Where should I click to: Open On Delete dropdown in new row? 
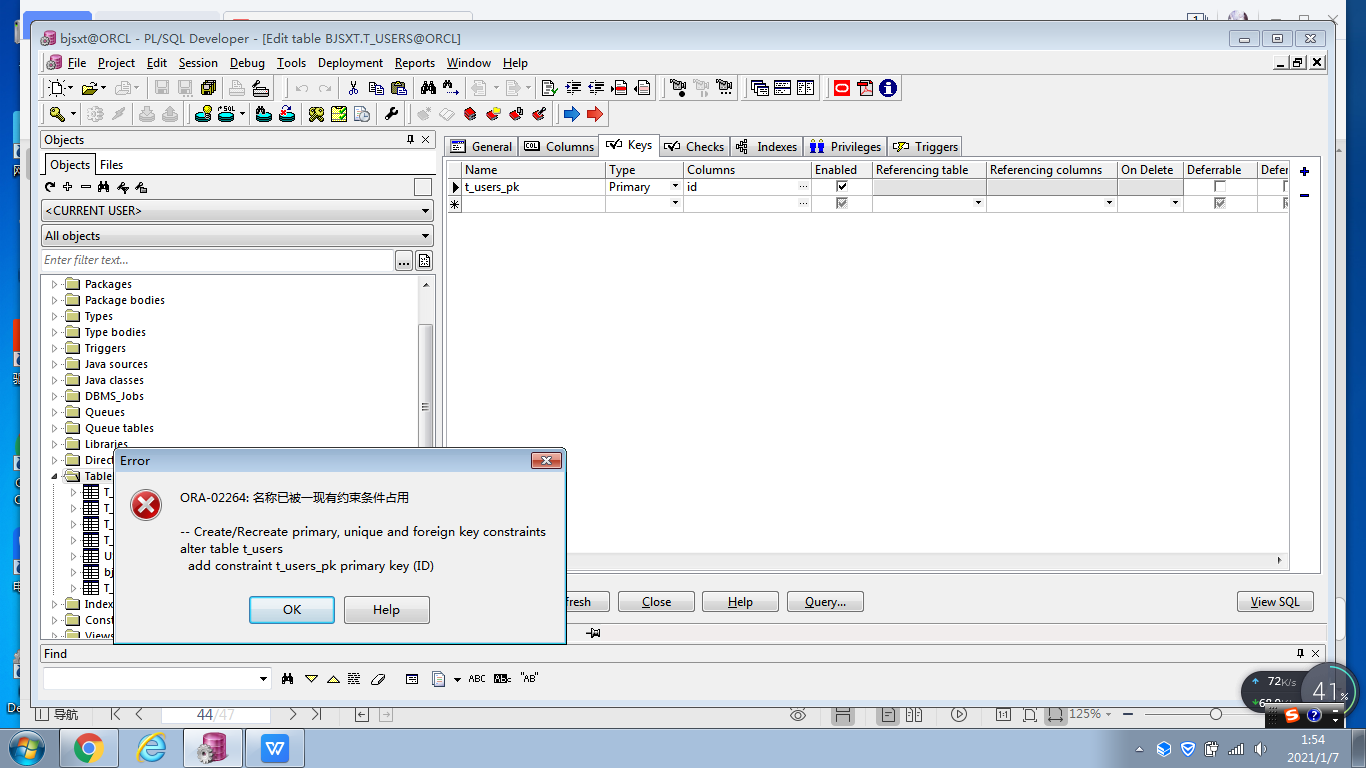[x=1176, y=203]
